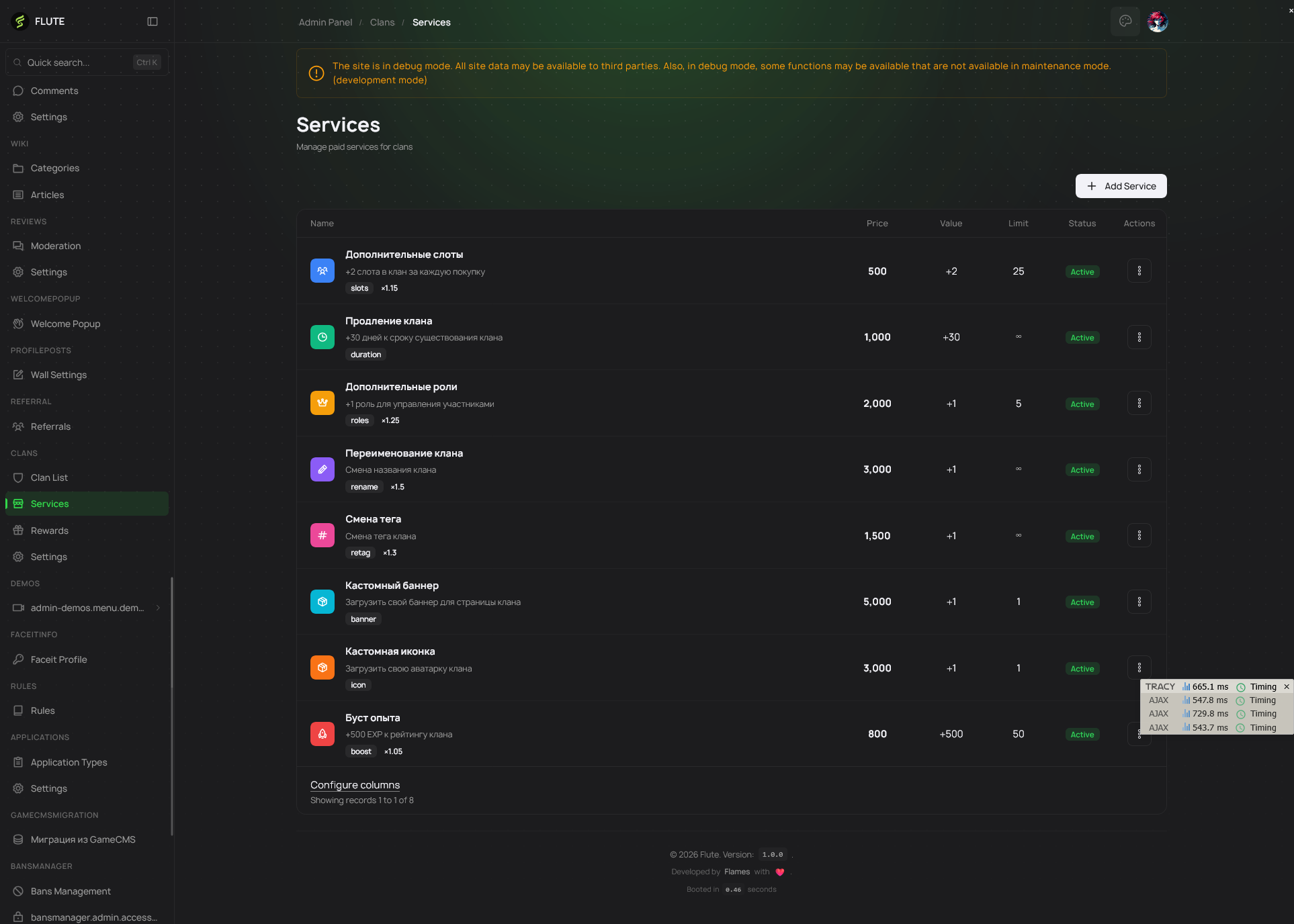Toggle the sidebar collapse control

[x=153, y=21]
